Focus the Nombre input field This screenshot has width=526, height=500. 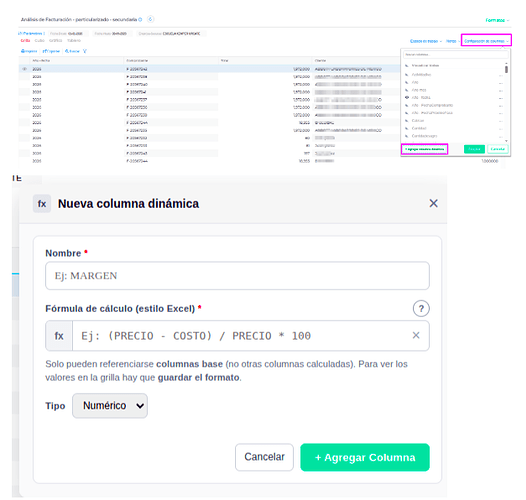tap(237, 276)
